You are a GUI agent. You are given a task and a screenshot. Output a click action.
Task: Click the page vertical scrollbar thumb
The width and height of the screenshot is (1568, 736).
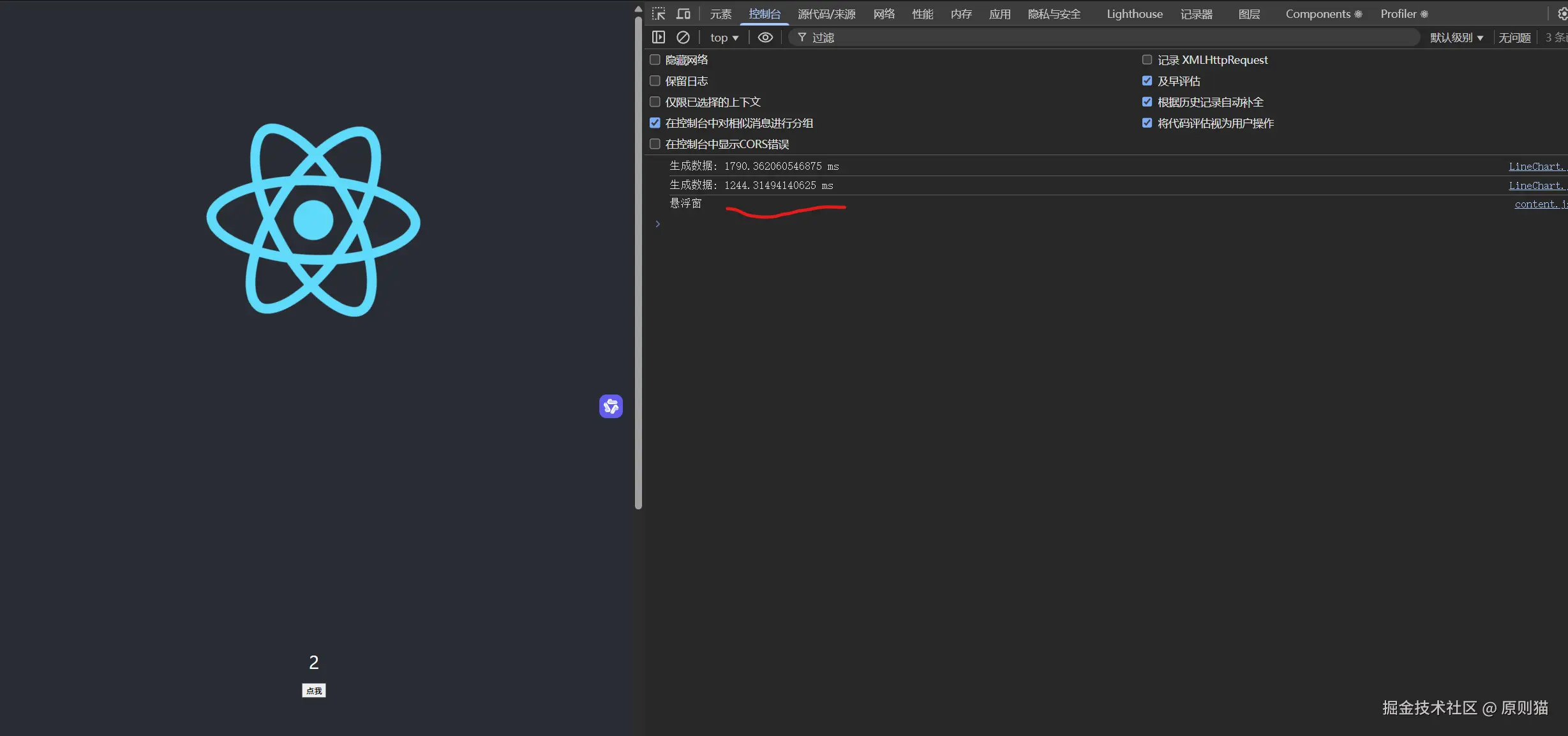coord(638,262)
